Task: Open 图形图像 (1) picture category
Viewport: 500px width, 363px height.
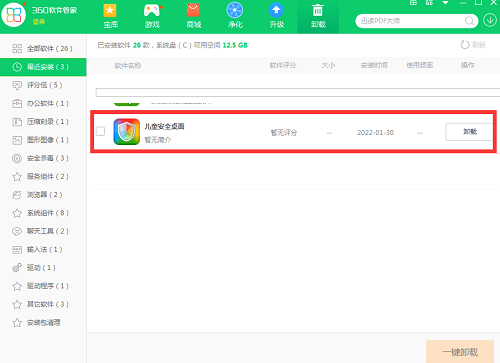Action: coord(43,140)
